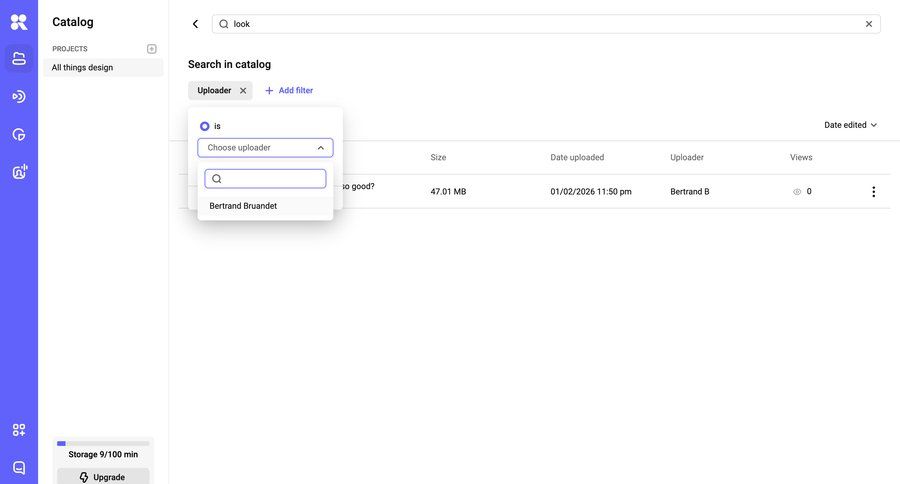Clear the 'look' search text with the X
The image size is (900, 484).
[868, 24]
